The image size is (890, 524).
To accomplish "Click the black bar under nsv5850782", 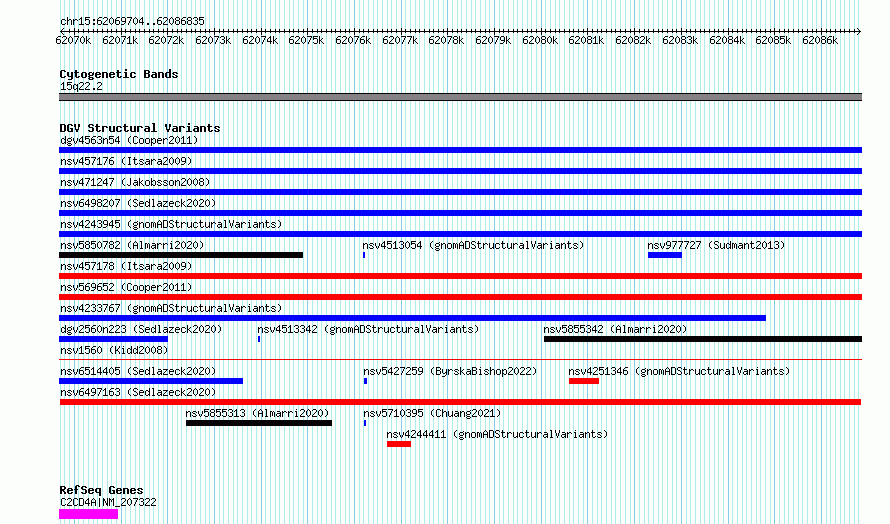I will pyautogui.click(x=181, y=255).
